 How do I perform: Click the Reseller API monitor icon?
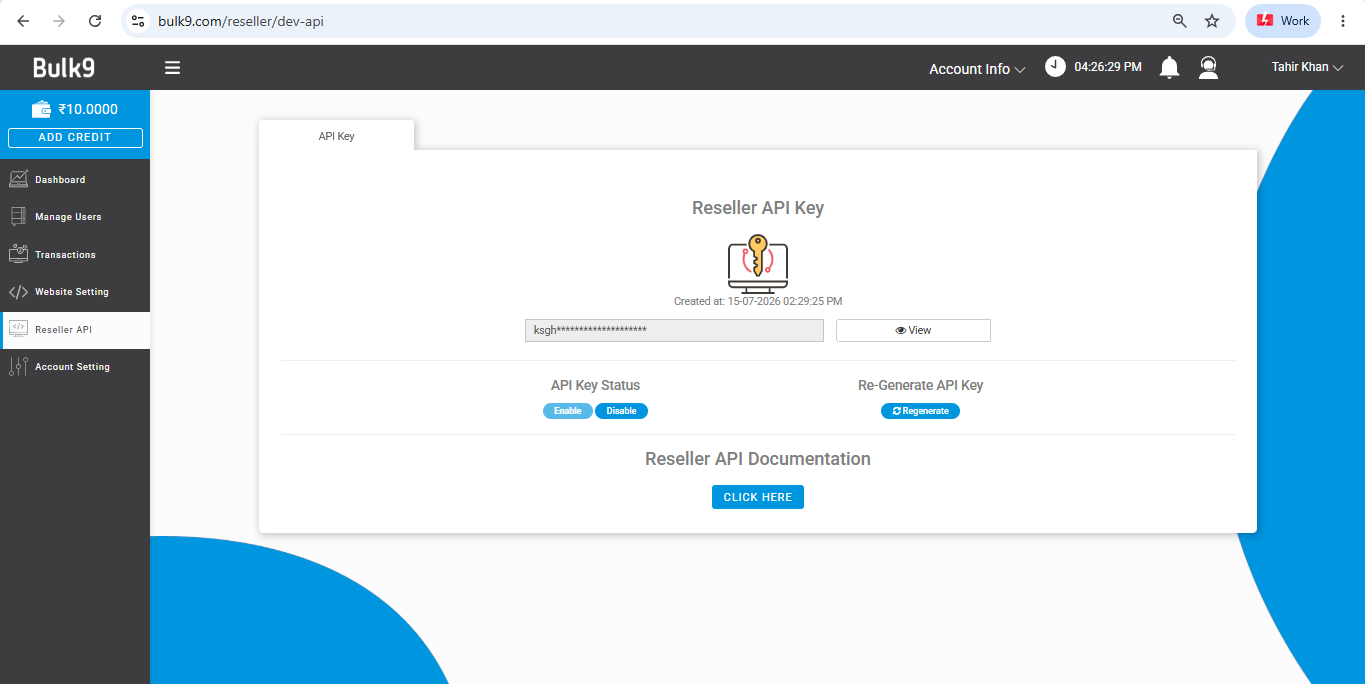[18, 329]
